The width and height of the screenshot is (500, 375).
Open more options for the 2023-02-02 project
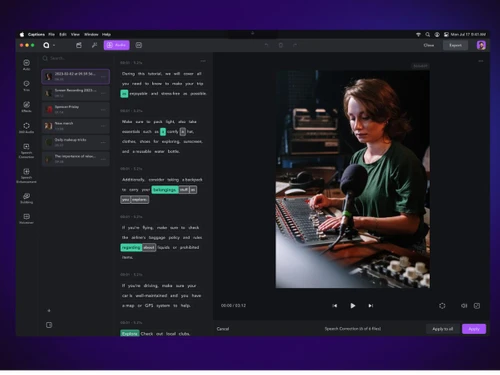pos(103,77)
